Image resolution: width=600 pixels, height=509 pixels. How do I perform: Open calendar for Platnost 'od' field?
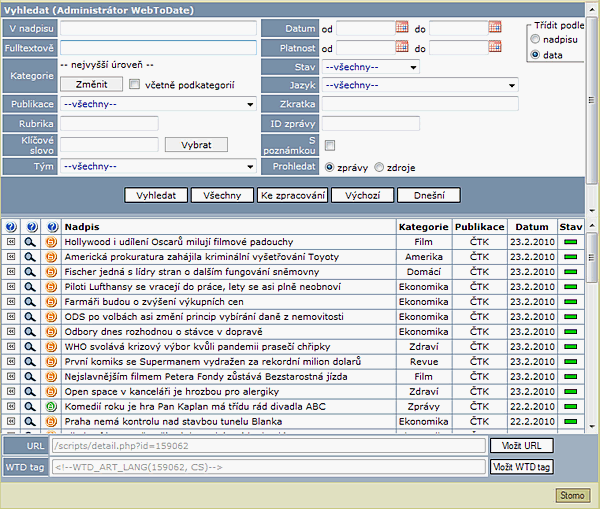[402, 47]
